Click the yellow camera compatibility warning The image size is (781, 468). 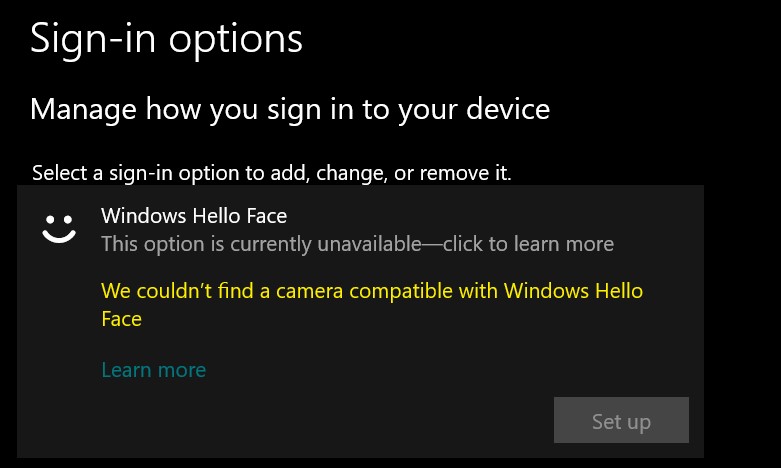(x=372, y=304)
